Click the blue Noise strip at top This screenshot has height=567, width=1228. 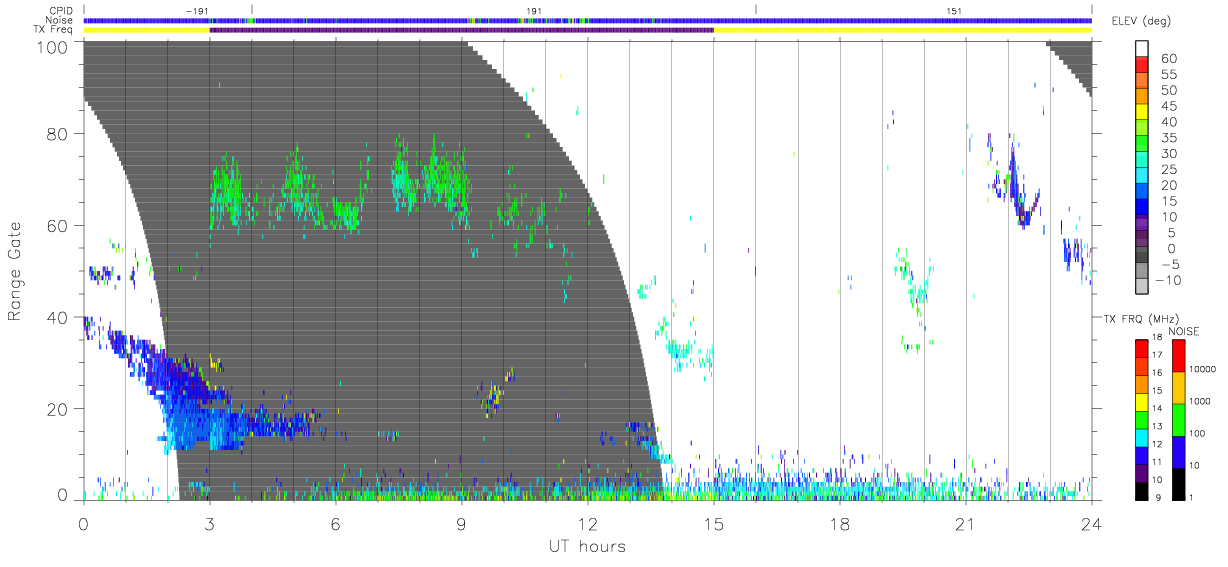coord(587,20)
